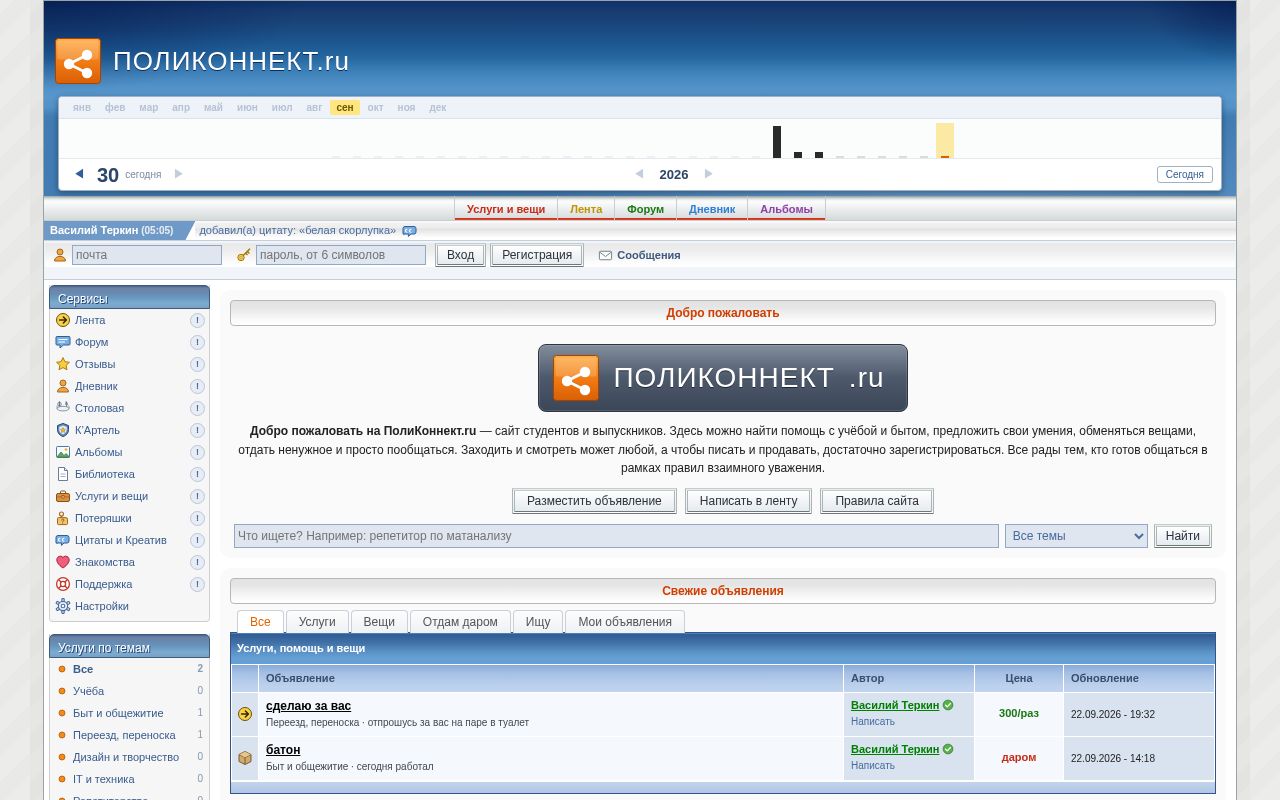1280x800 pixels.
Task: Switch to the Отдам даром listings tab
Action: tap(460, 622)
